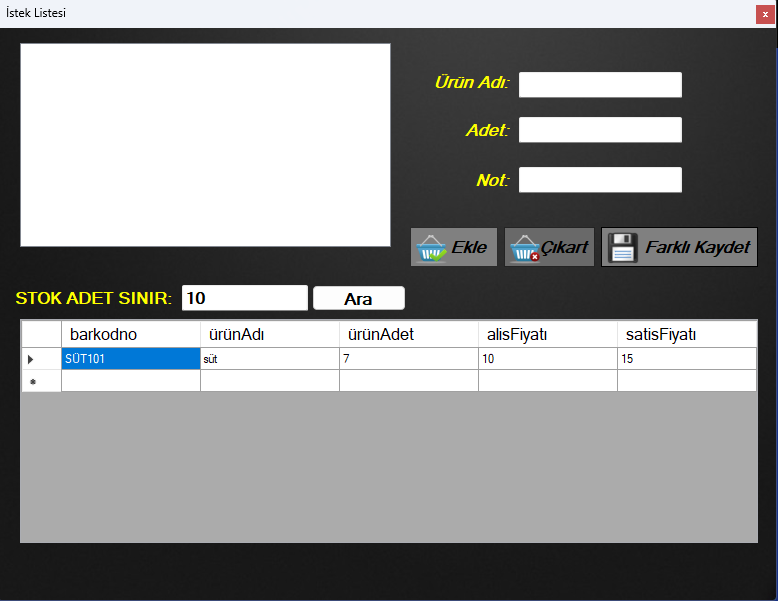The width and height of the screenshot is (778, 601).
Task: Click the Ekle button label
Action: (x=469, y=247)
